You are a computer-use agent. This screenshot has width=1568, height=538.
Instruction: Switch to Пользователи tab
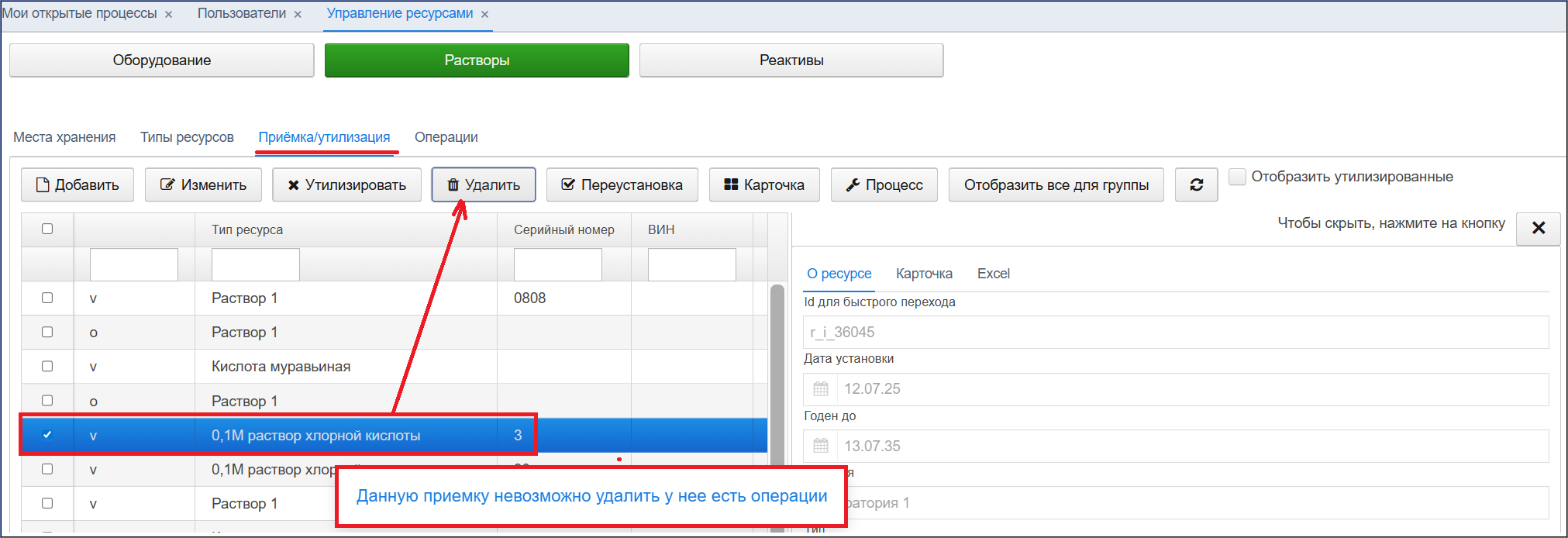[242, 14]
